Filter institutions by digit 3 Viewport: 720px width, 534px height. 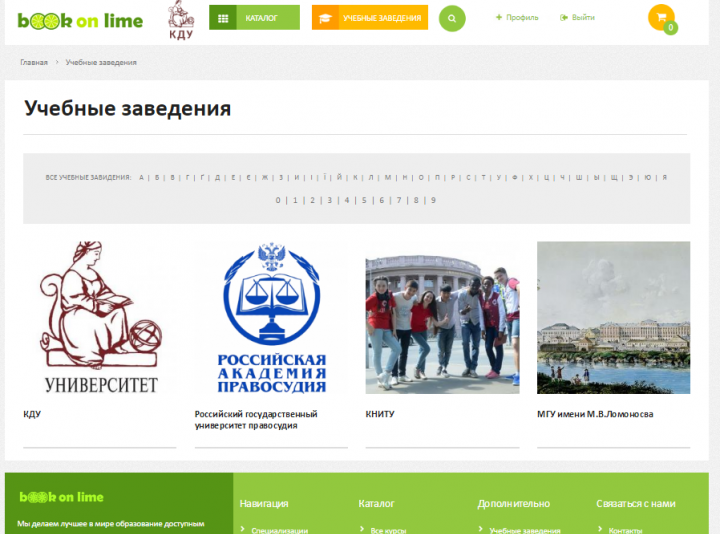pyautogui.click(x=330, y=200)
